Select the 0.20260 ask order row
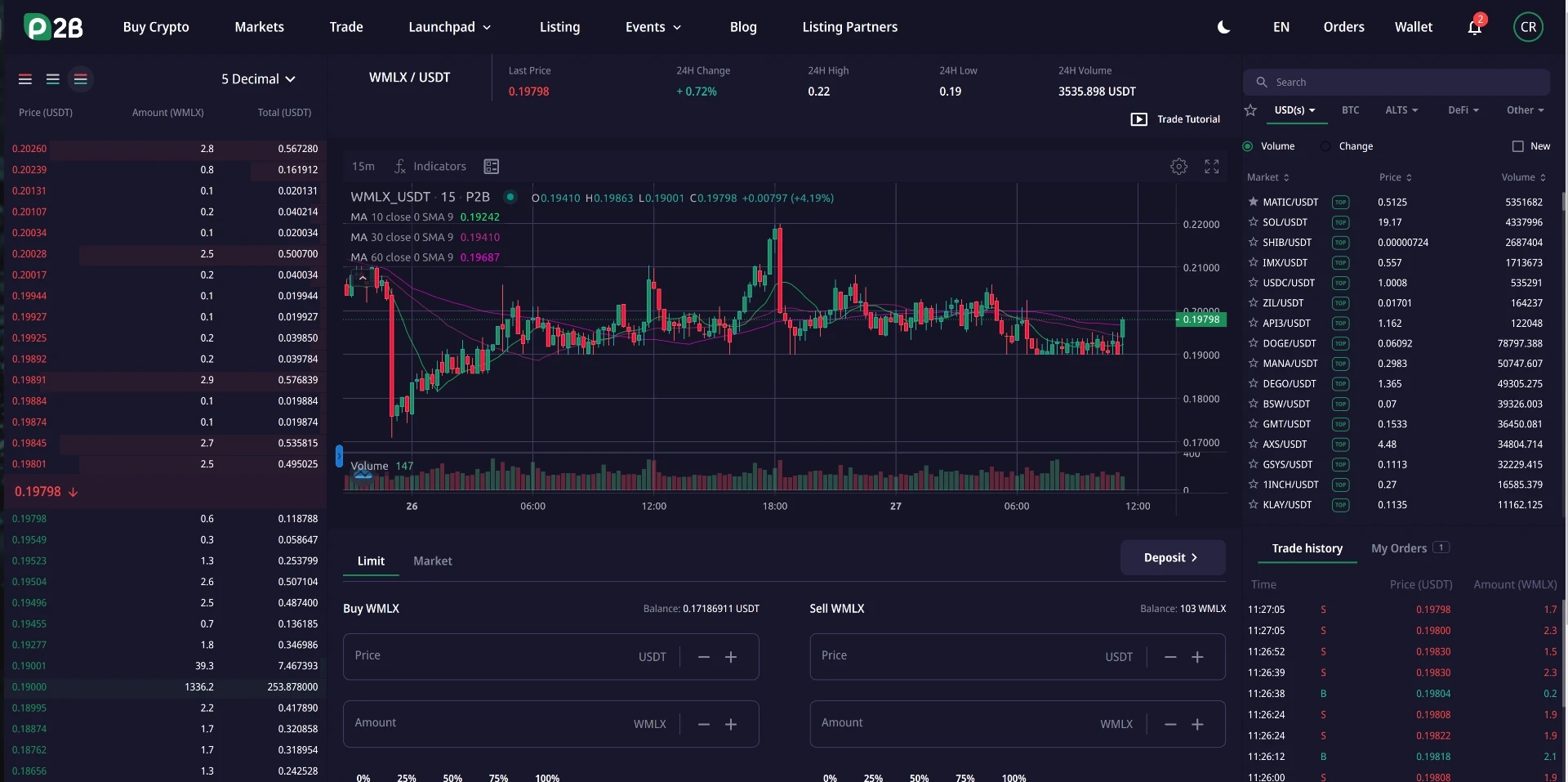Screen dimensions: 1568x782 (164, 149)
